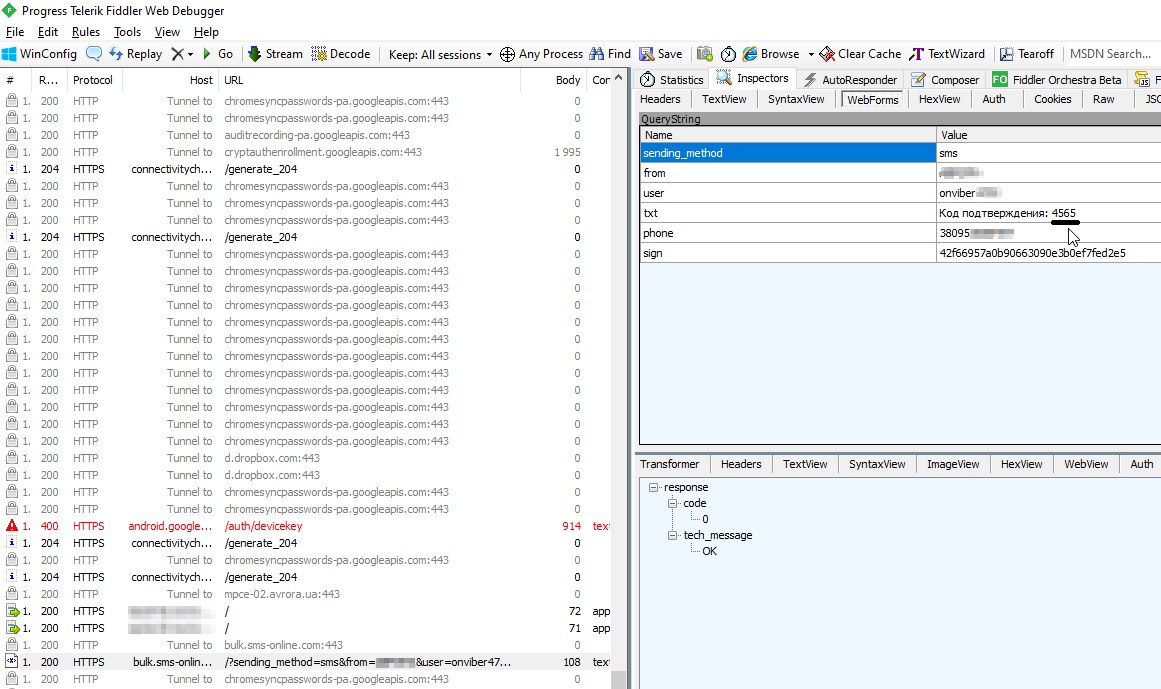Open the Fiddler Orchestra Beta tab
Screen dimensions: 1161x689
pos(1057,80)
